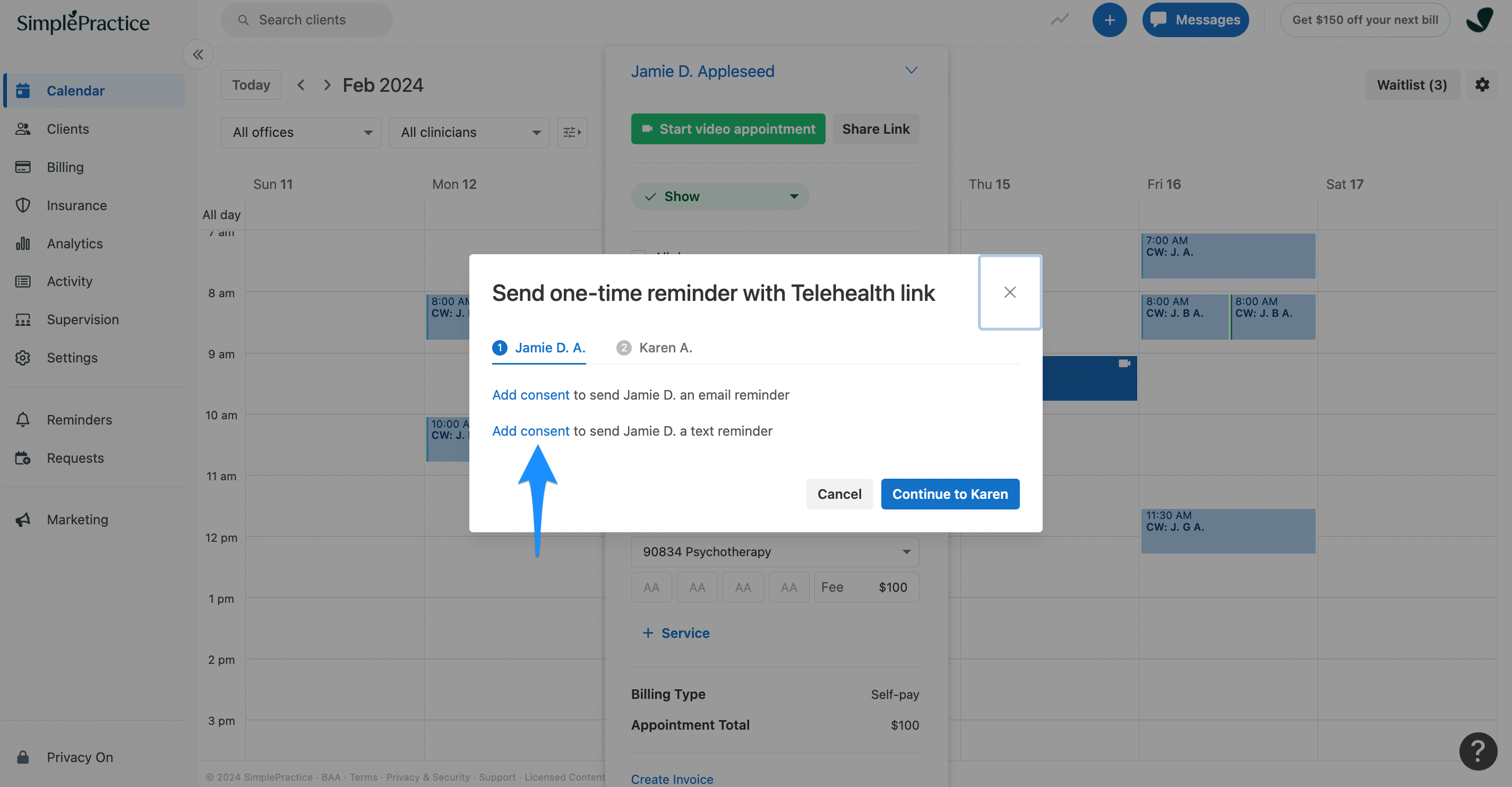Open the Messages button
Screen dimensions: 1512x787
1195,20
